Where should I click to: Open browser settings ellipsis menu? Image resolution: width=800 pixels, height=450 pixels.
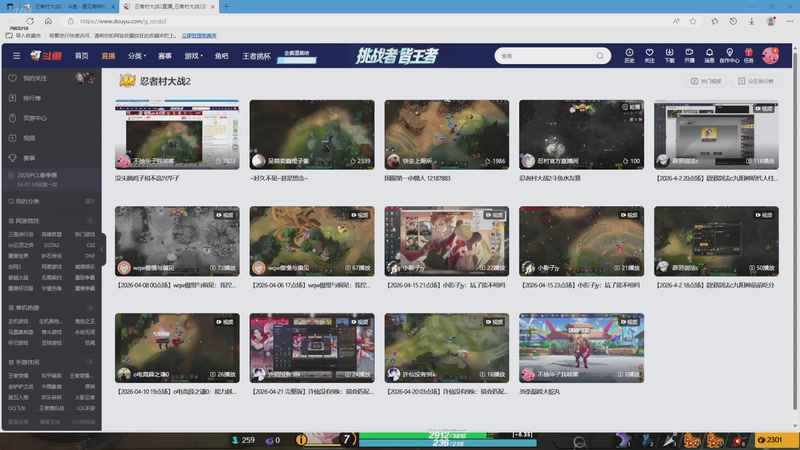(x=789, y=21)
